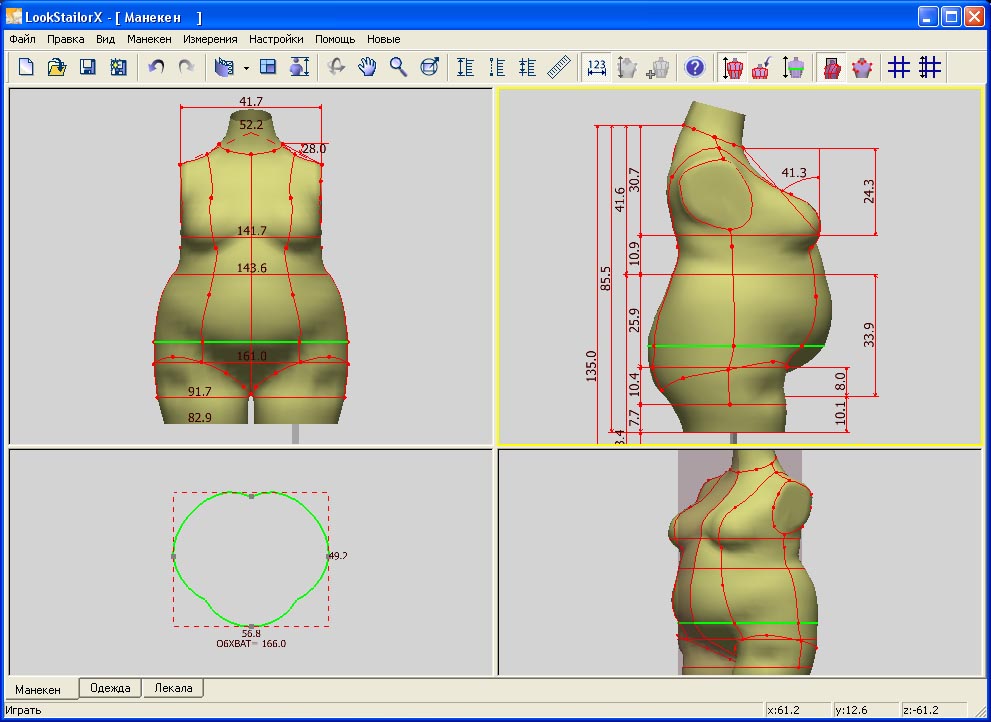Select the ruler measuring tool
The image size is (991, 722).
(x=559, y=66)
